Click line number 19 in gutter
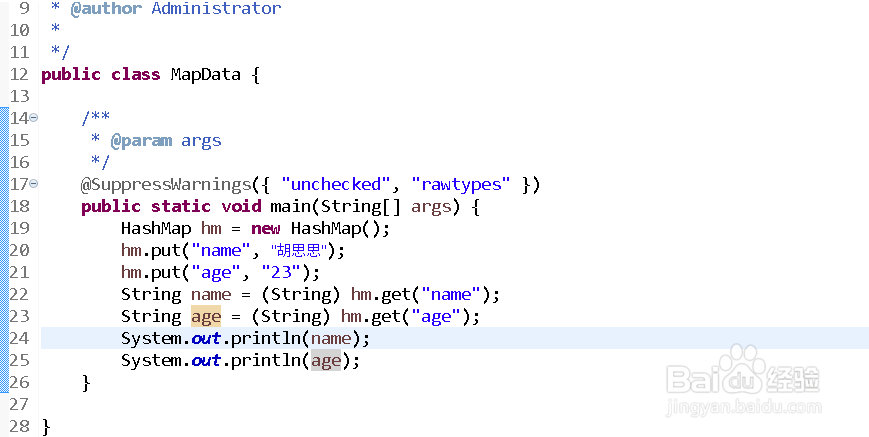This screenshot has height=437, width=869. 19,229
